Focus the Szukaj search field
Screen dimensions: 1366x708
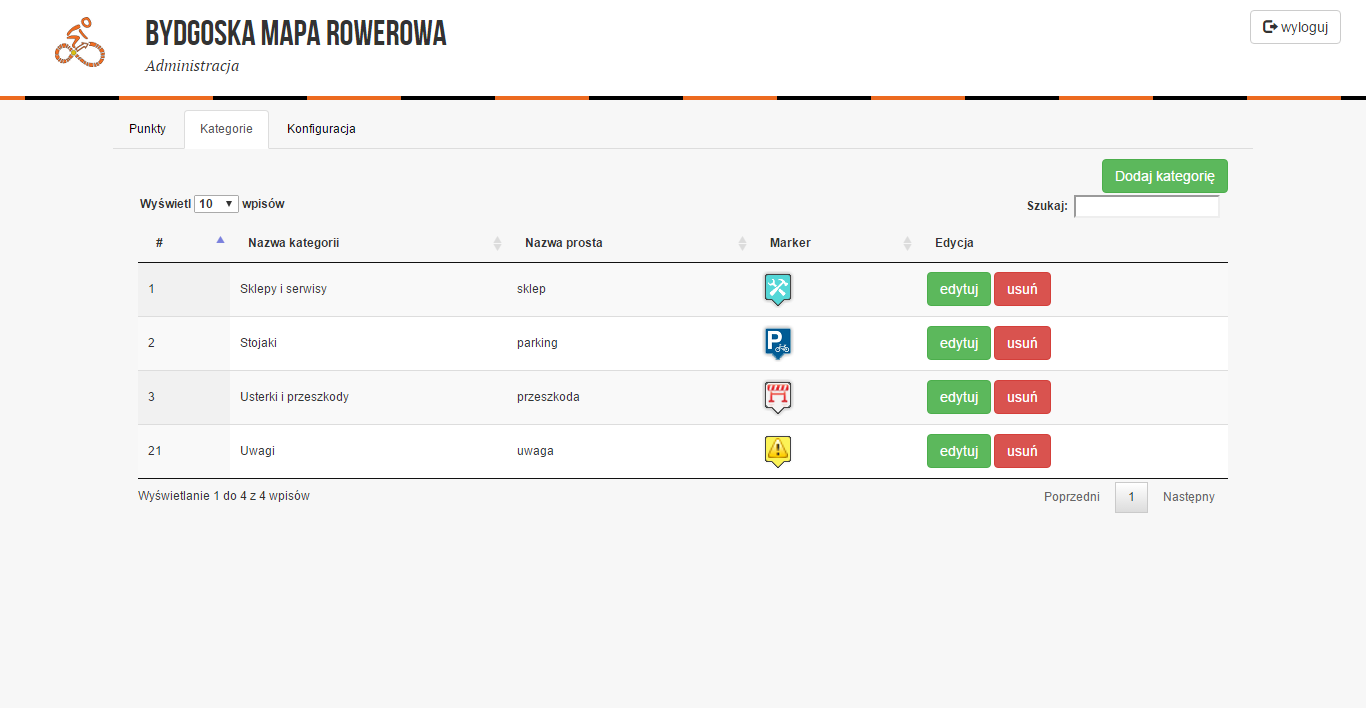coord(1146,206)
